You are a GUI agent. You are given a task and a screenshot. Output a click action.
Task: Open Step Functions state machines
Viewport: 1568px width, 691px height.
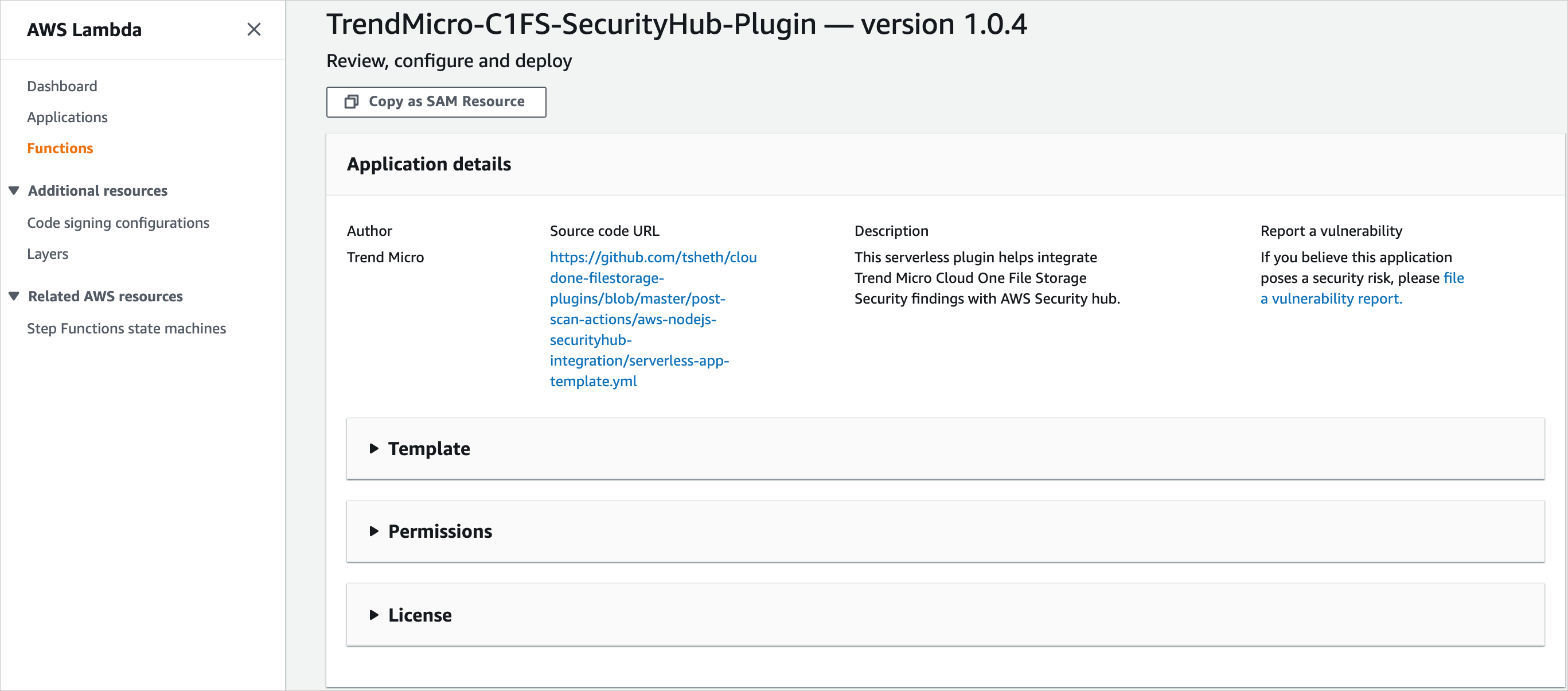pyautogui.click(x=126, y=328)
